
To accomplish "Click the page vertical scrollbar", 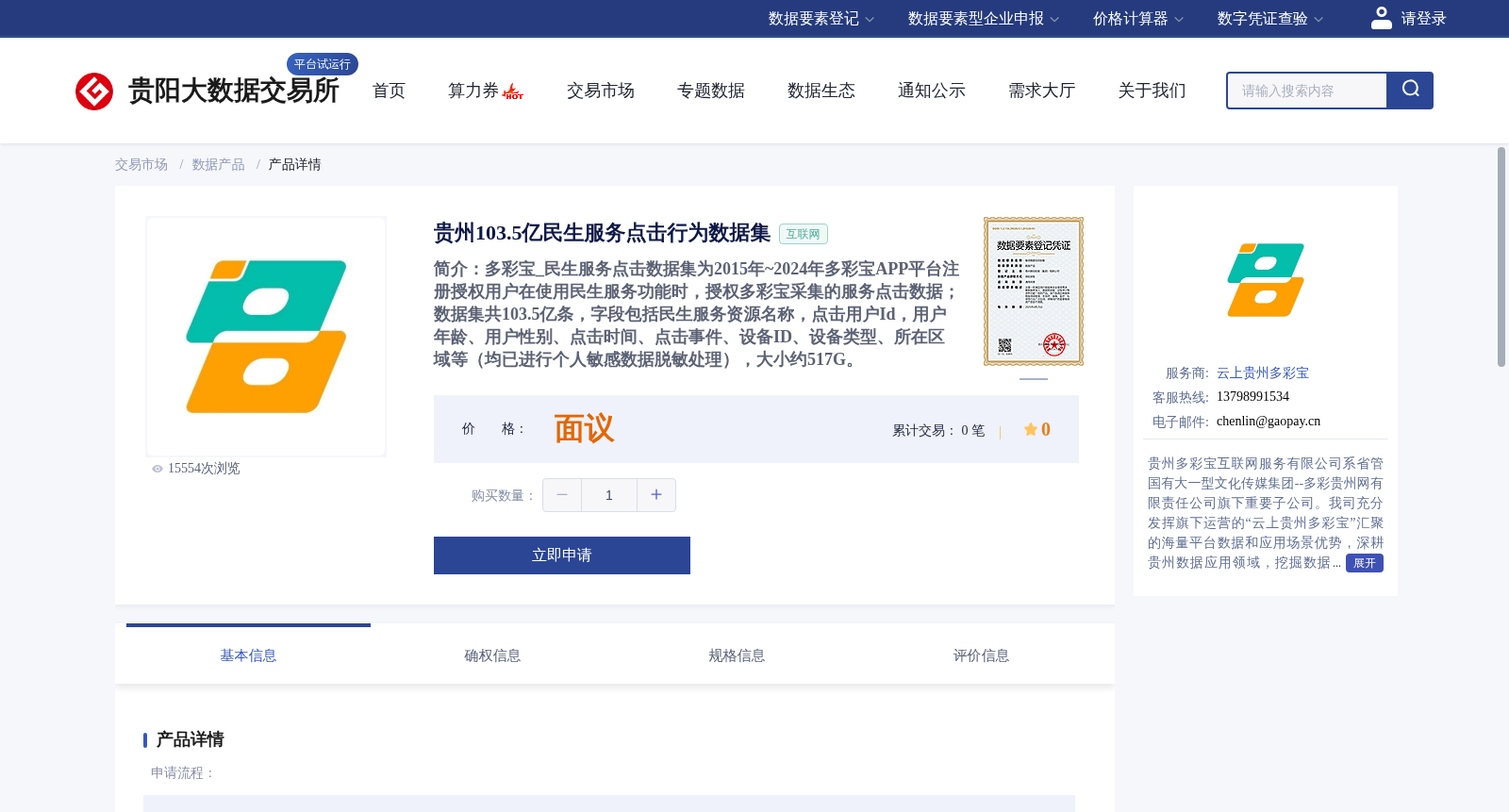I will [1501, 257].
